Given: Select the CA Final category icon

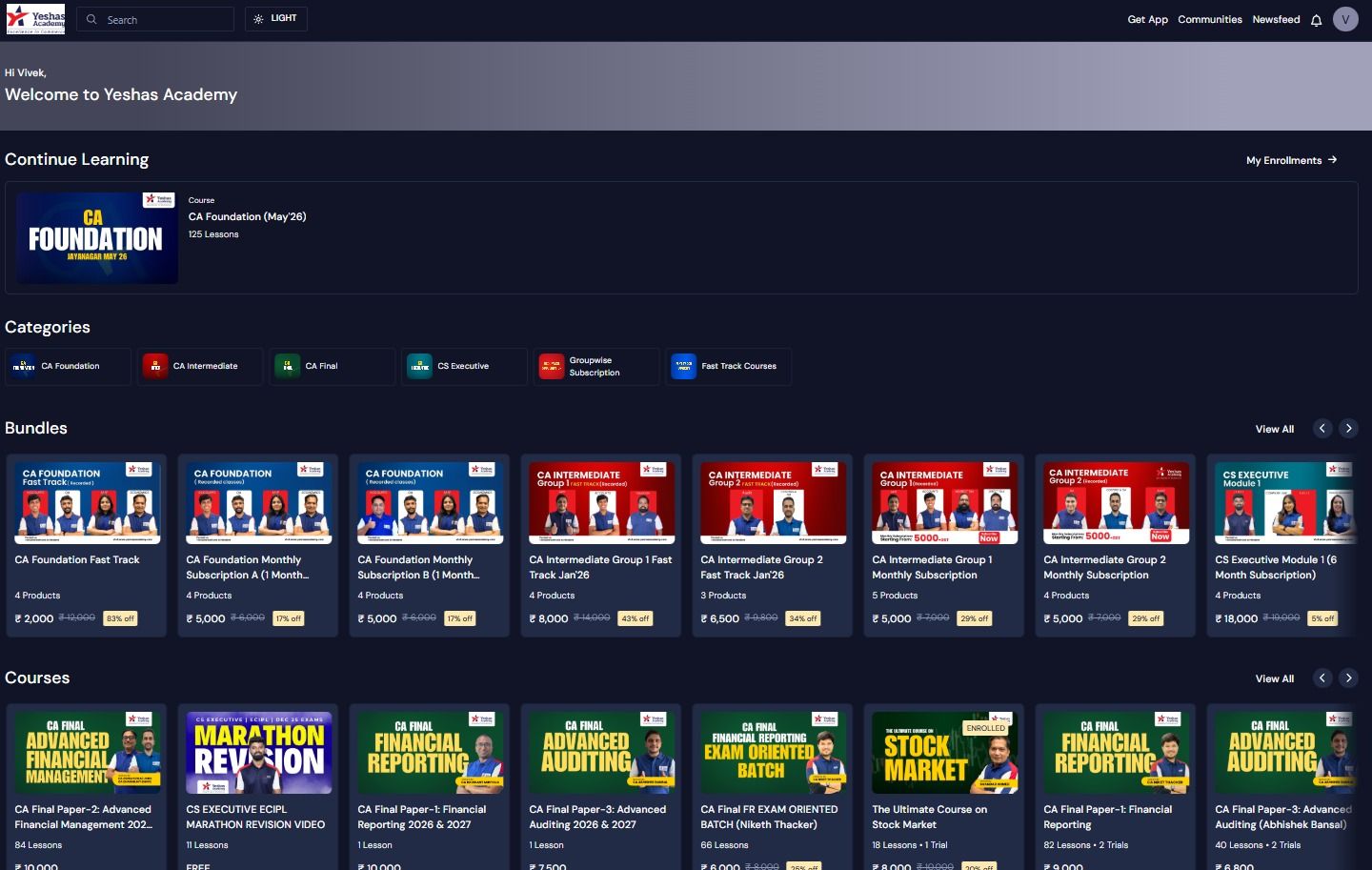Looking at the screenshot, I should [x=288, y=367].
